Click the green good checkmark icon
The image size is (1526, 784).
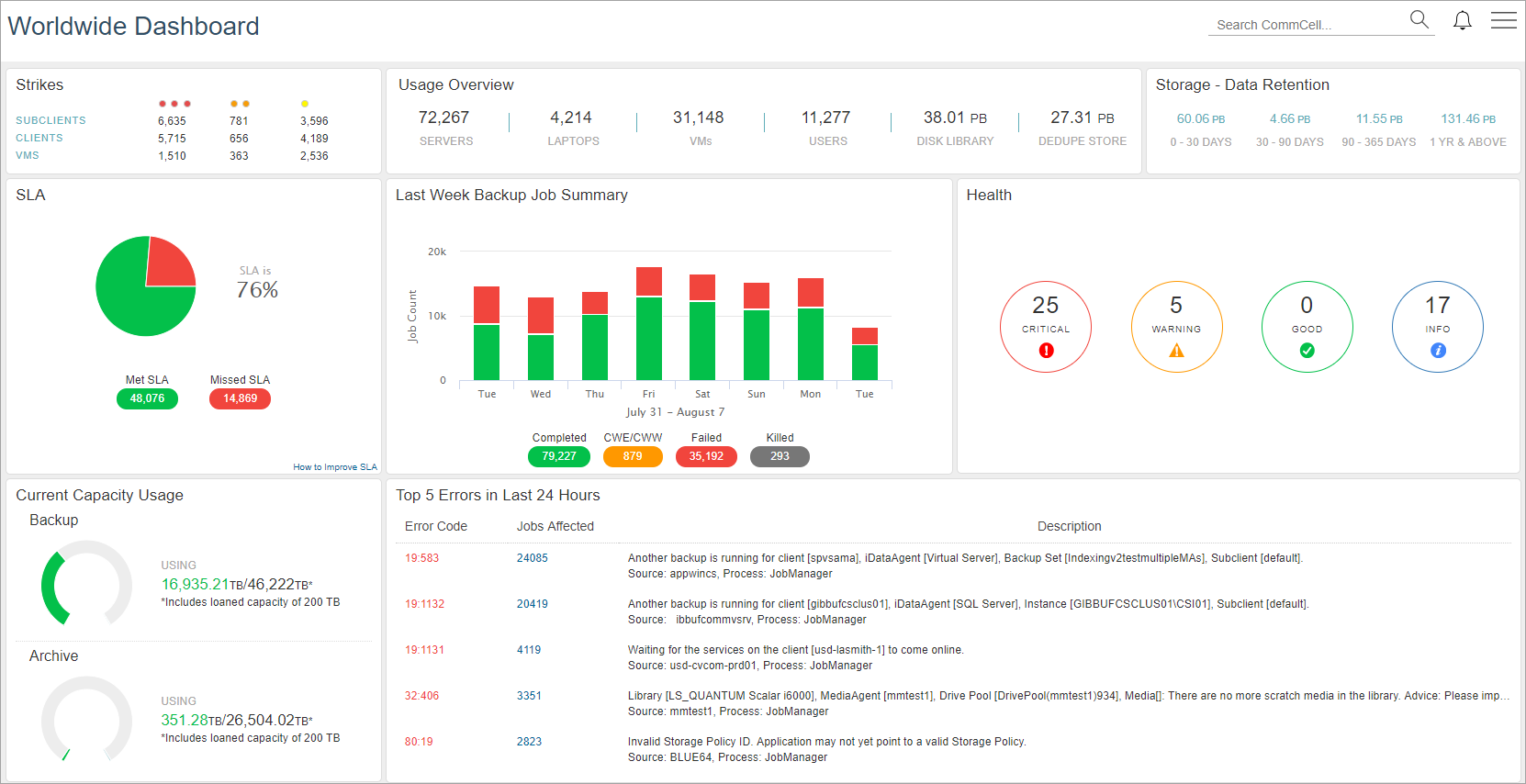click(x=1307, y=351)
